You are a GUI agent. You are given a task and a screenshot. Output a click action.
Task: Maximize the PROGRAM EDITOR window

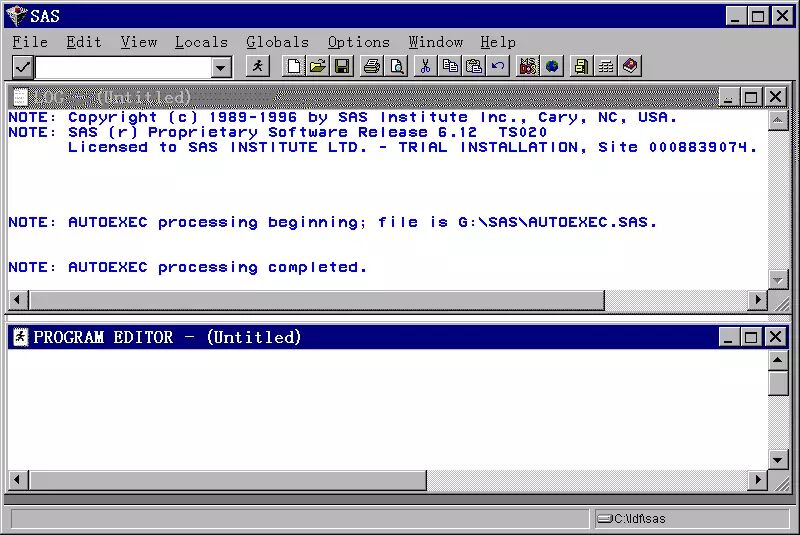[x=751, y=337]
